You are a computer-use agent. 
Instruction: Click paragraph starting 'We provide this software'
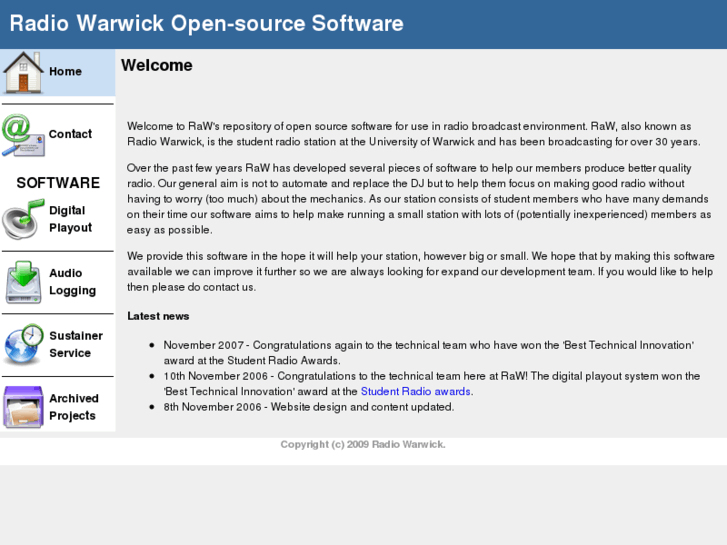421,272
